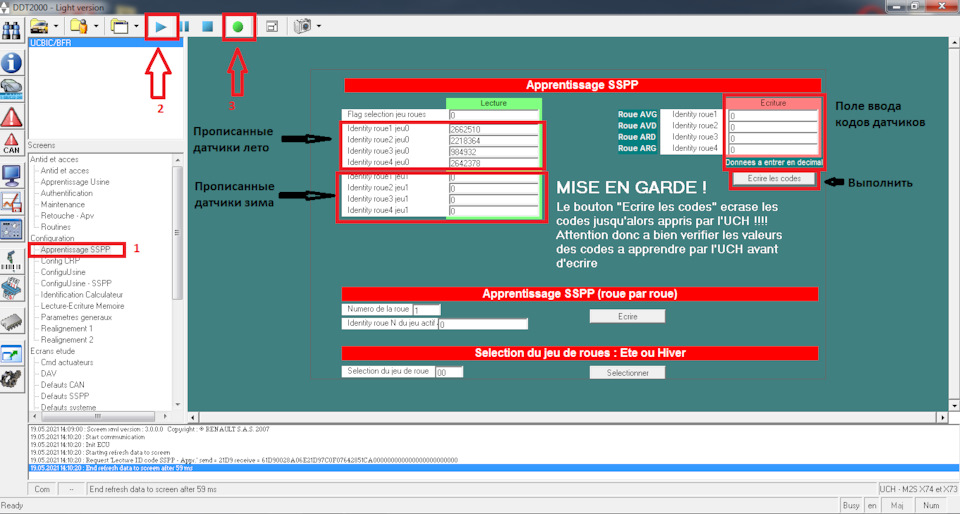The width and height of the screenshot is (960, 514).
Task: Click the Ecrire les codes button
Action: [774, 178]
